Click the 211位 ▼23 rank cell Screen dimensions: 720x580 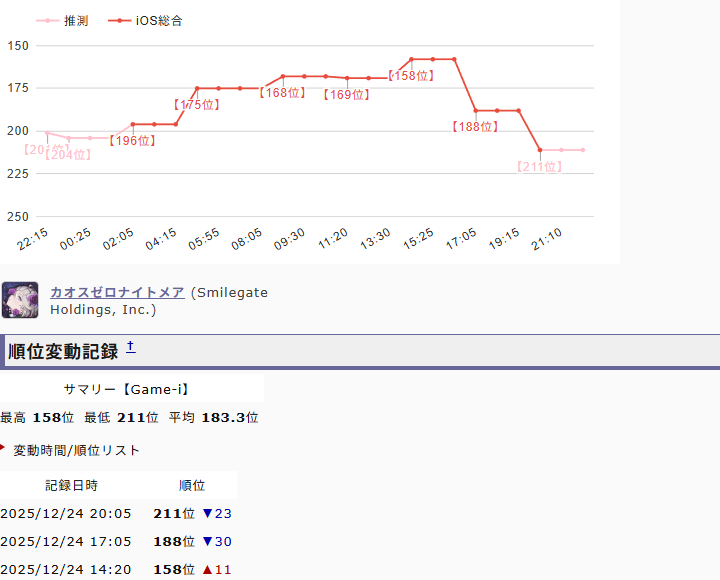point(192,513)
